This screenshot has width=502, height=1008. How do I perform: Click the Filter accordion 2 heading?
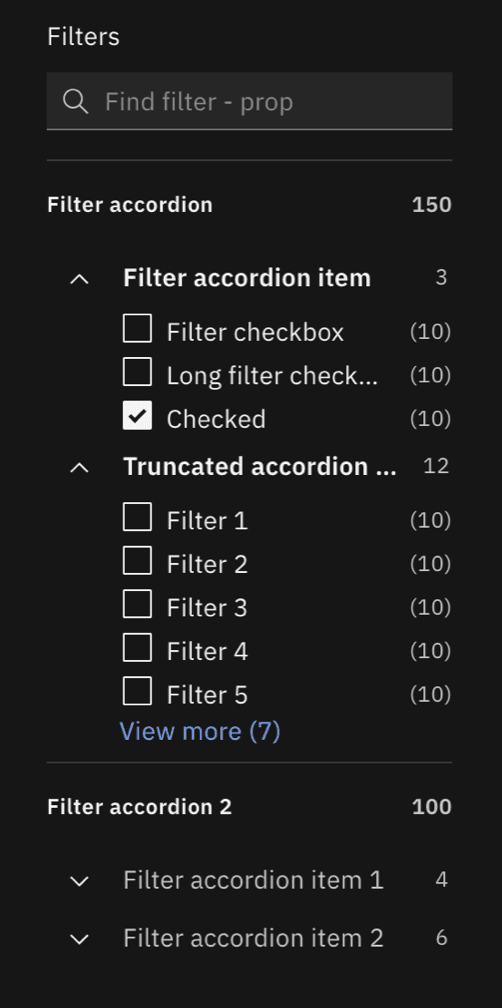pos(139,807)
